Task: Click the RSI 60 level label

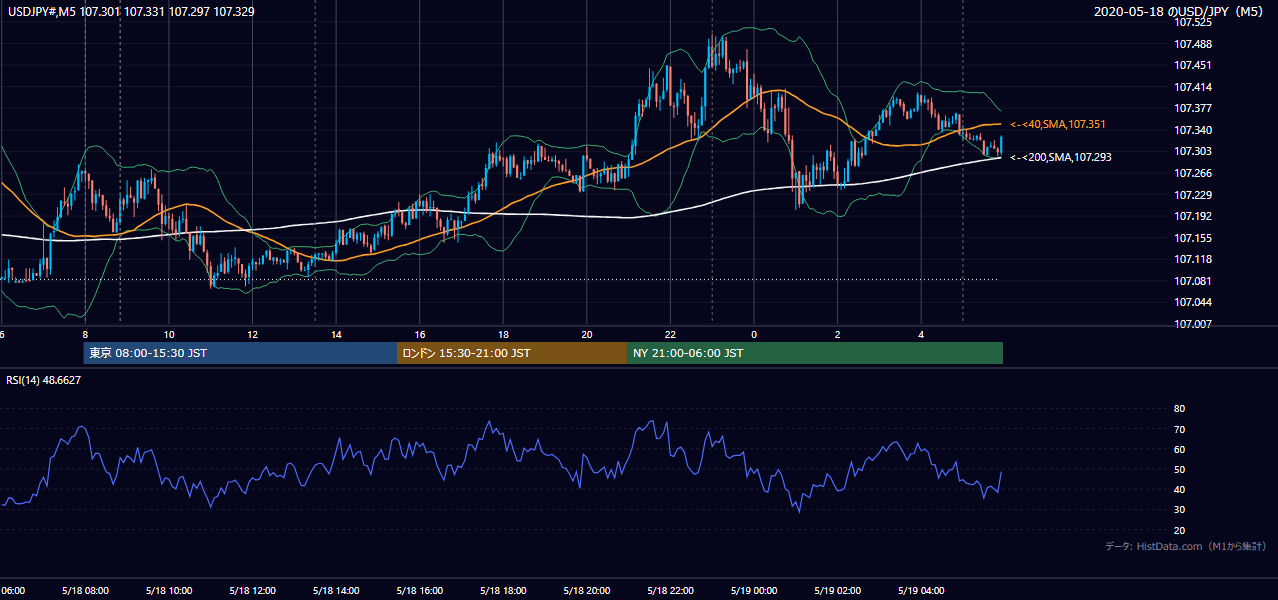Action: pos(1179,449)
